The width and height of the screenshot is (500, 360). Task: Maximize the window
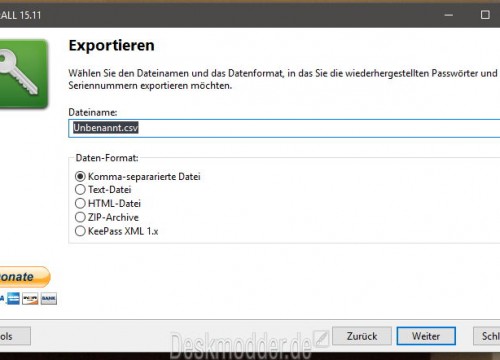coord(485,15)
